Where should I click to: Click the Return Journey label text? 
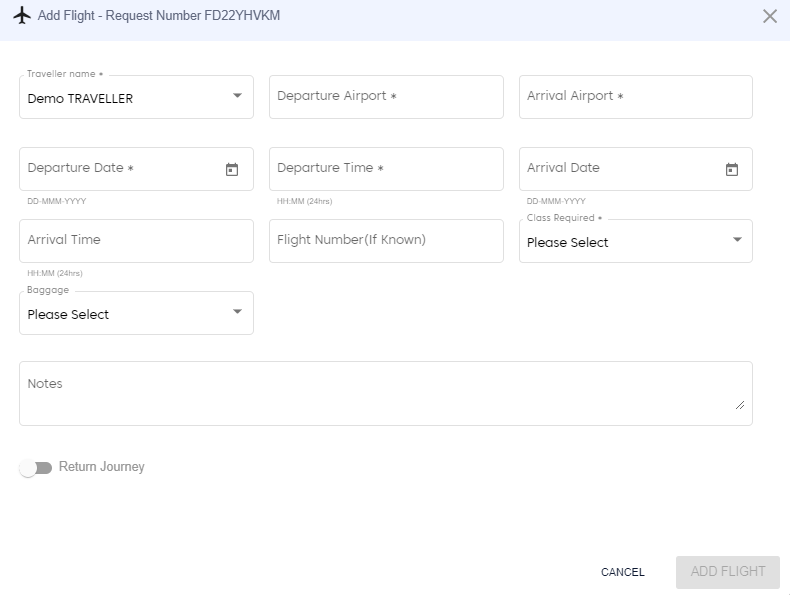click(102, 467)
